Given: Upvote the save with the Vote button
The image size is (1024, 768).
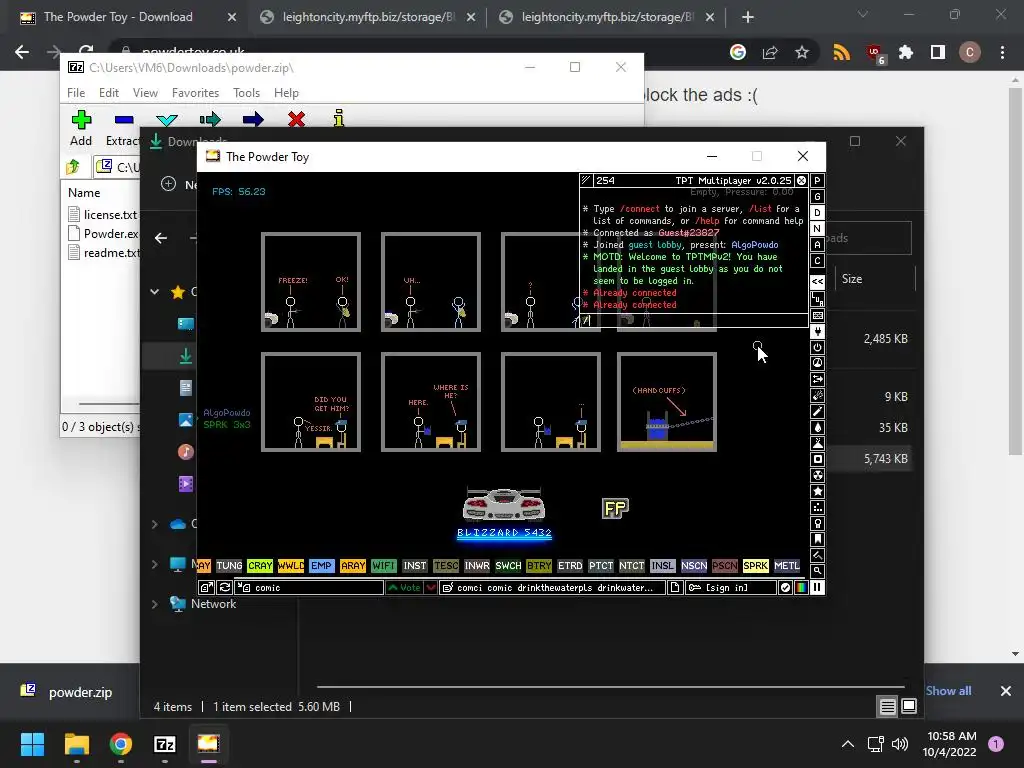Looking at the screenshot, I should pos(404,588).
